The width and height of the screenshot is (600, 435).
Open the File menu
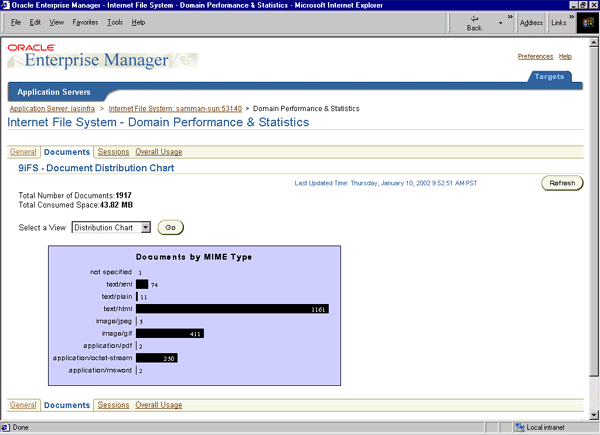pyautogui.click(x=16, y=23)
